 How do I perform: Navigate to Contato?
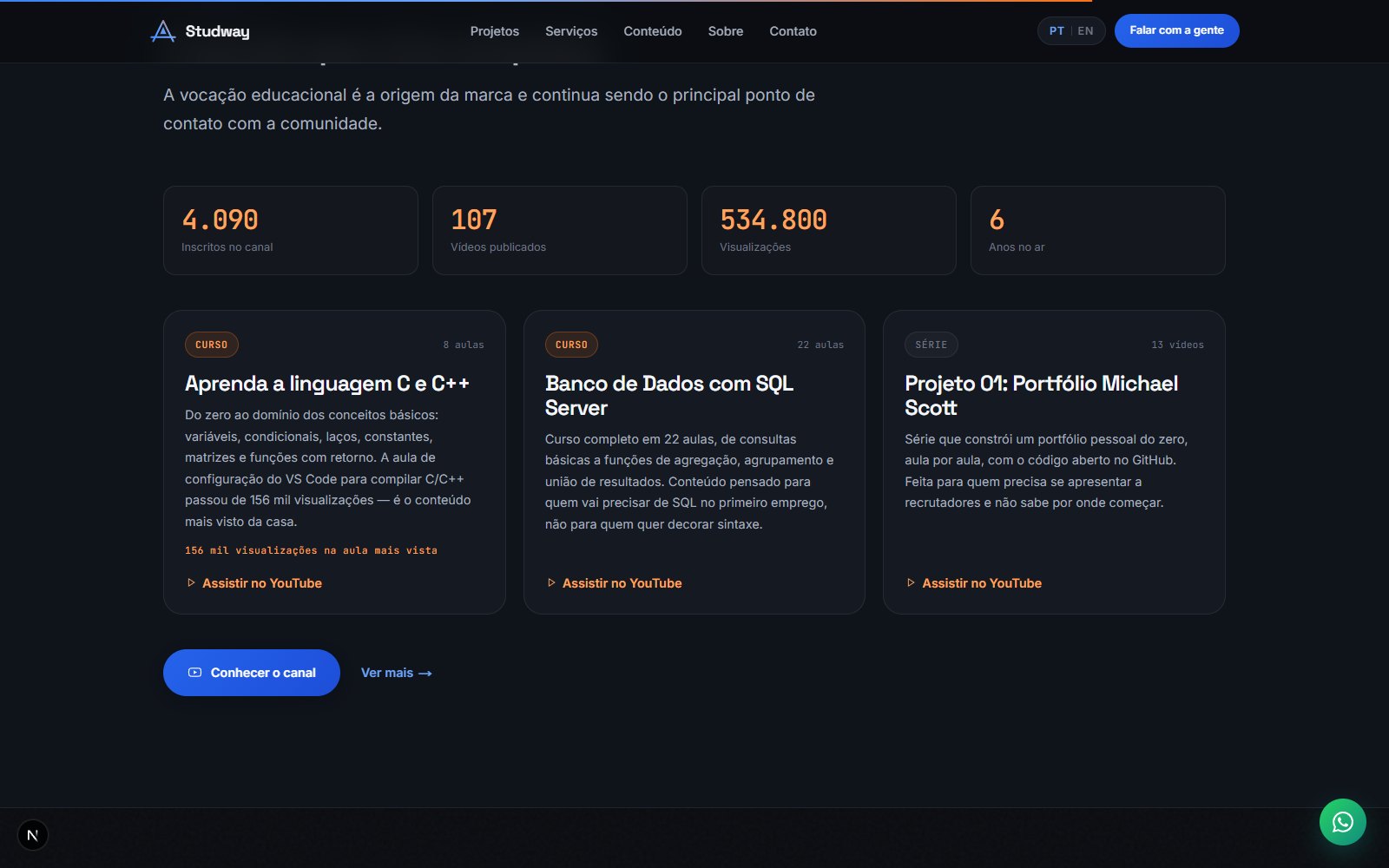(793, 31)
